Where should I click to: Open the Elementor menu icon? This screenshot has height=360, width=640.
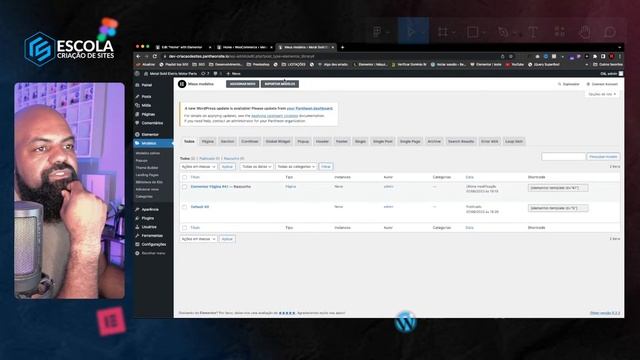pyautogui.click(x=137, y=134)
